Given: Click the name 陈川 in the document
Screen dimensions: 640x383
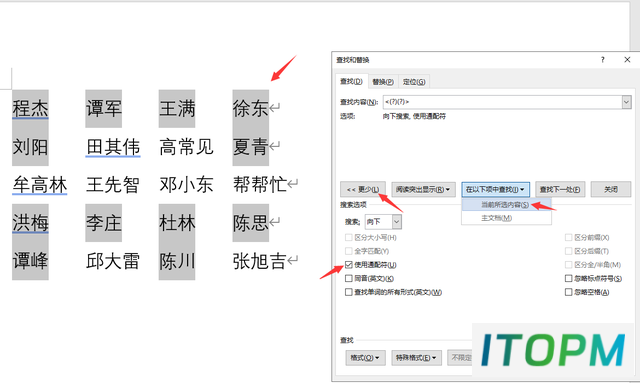Looking at the screenshot, I should click(177, 261).
